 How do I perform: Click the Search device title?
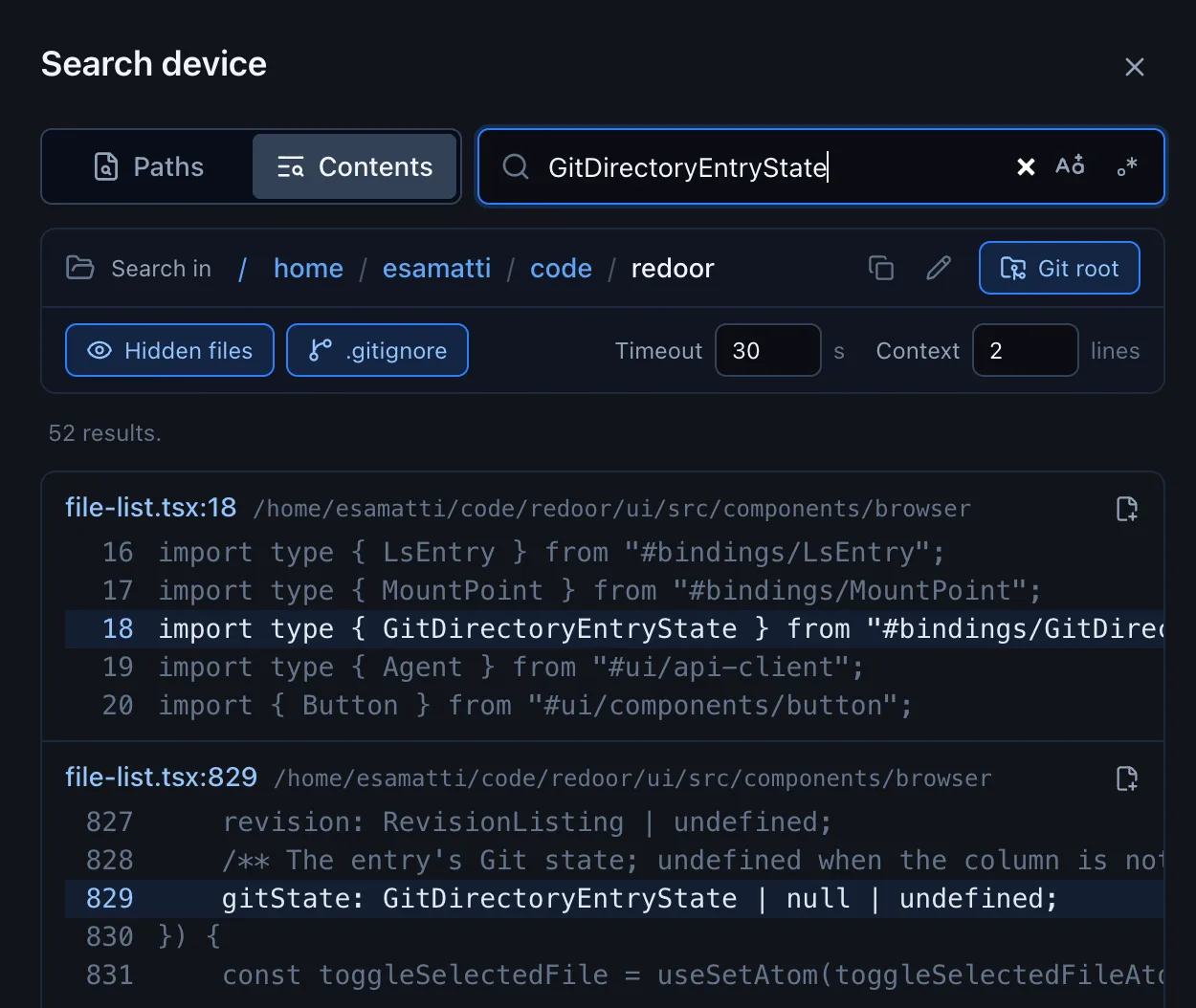coord(154,64)
